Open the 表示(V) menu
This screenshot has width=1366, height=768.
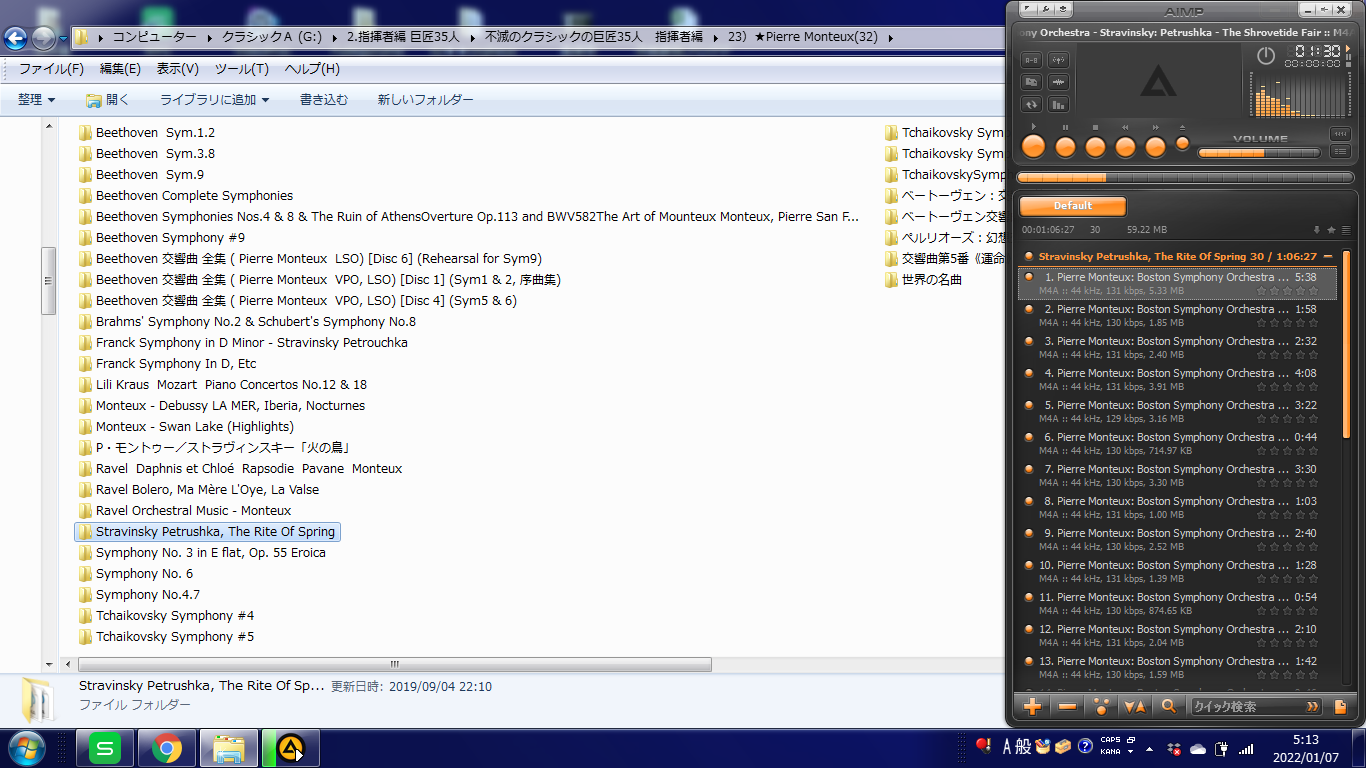point(177,69)
